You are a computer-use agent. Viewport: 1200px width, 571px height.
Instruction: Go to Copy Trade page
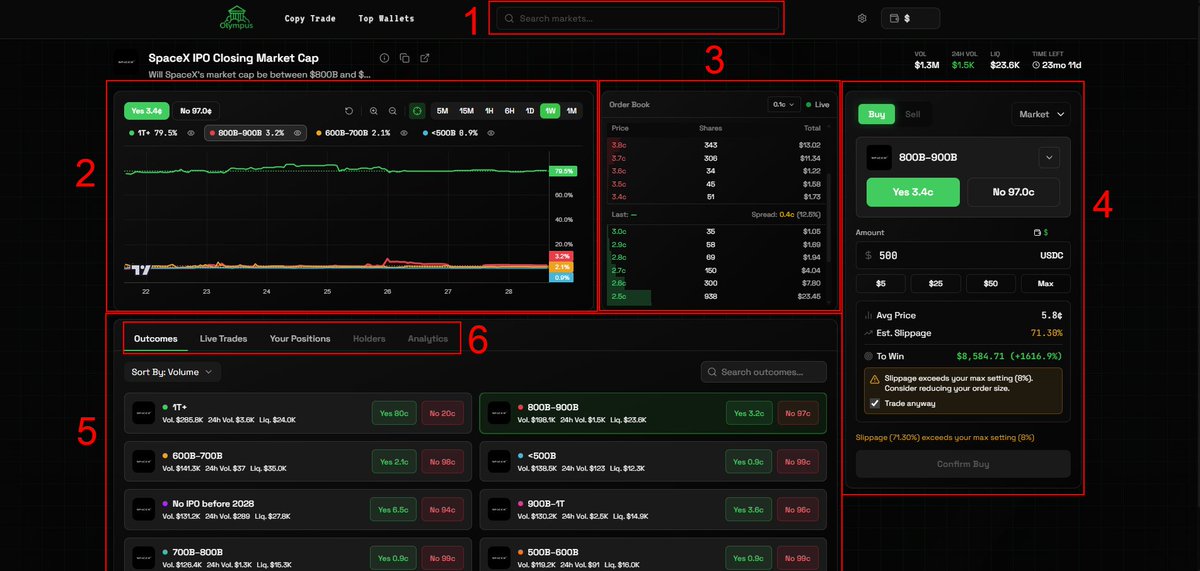point(310,18)
